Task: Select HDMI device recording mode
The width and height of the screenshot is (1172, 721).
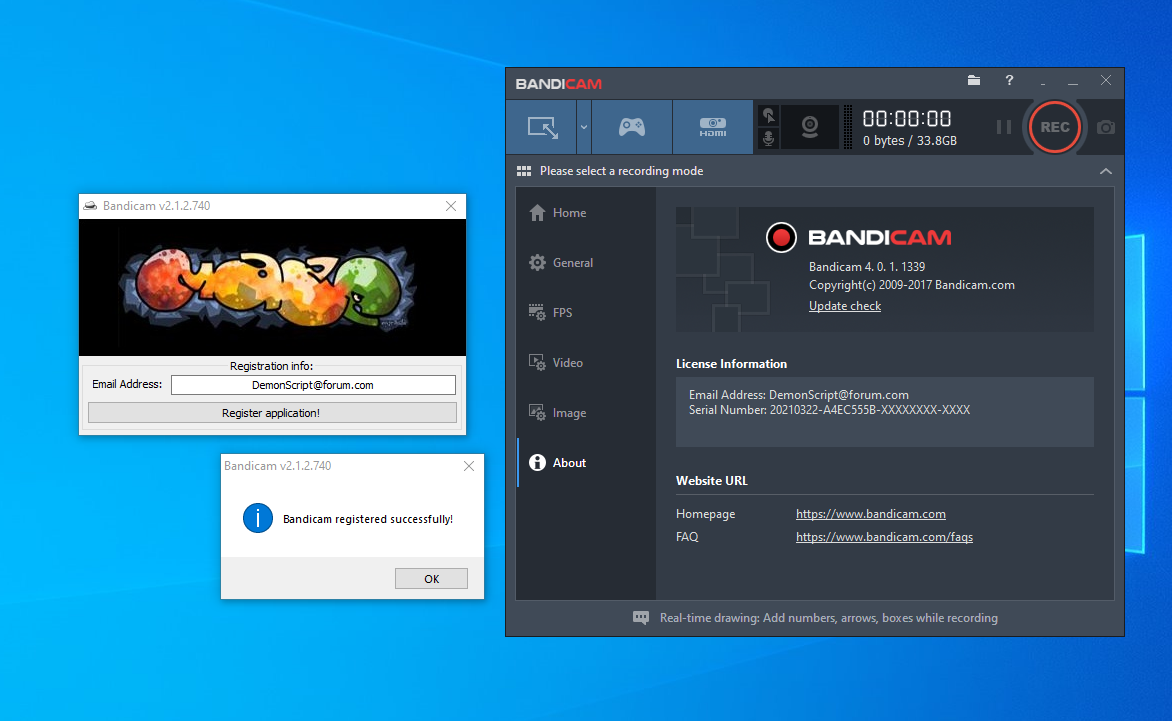Action: (x=712, y=127)
